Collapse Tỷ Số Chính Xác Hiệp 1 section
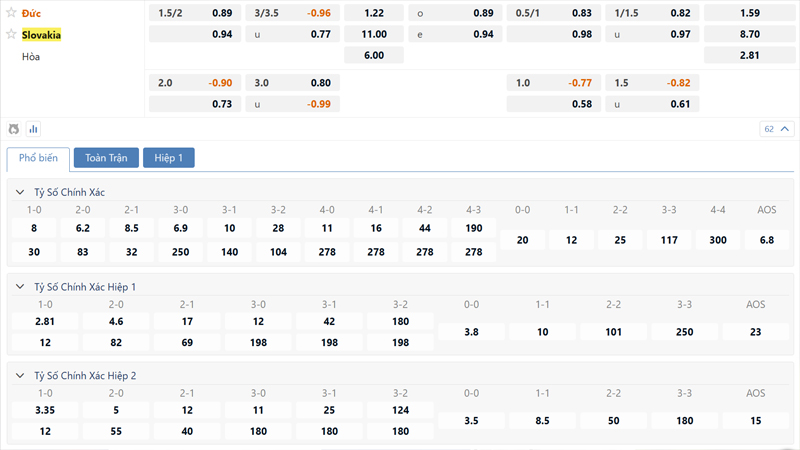 coord(21,287)
